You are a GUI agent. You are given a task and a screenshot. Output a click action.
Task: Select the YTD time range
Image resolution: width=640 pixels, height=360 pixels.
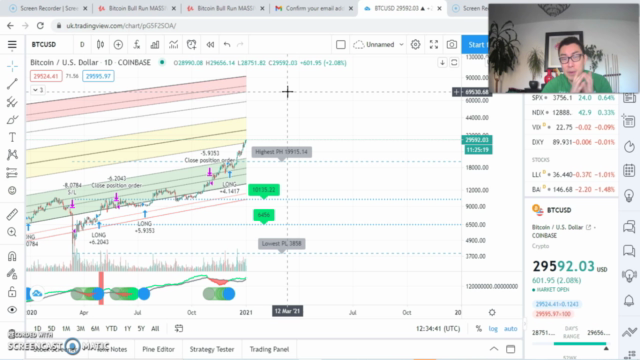(x=111, y=329)
